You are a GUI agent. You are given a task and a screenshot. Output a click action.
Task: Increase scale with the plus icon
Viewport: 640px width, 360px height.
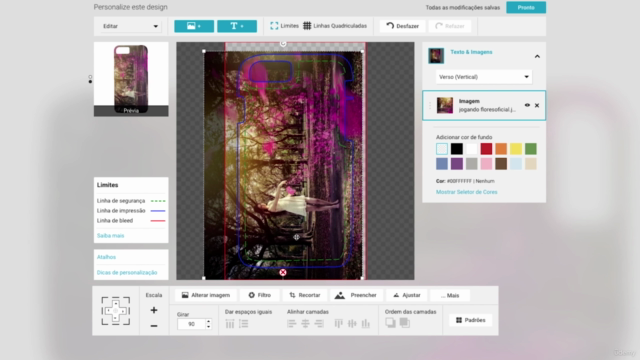point(154,310)
